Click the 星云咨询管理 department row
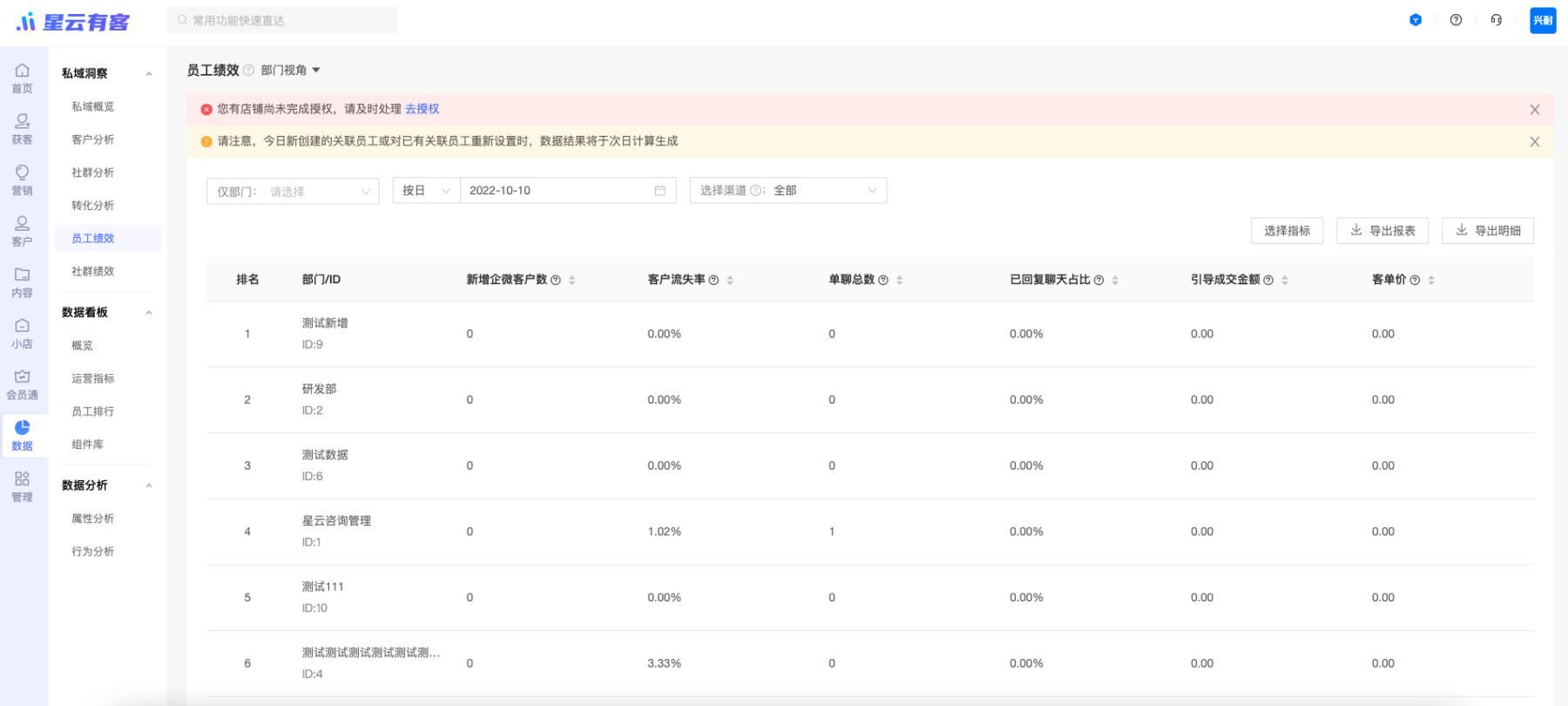 point(870,532)
